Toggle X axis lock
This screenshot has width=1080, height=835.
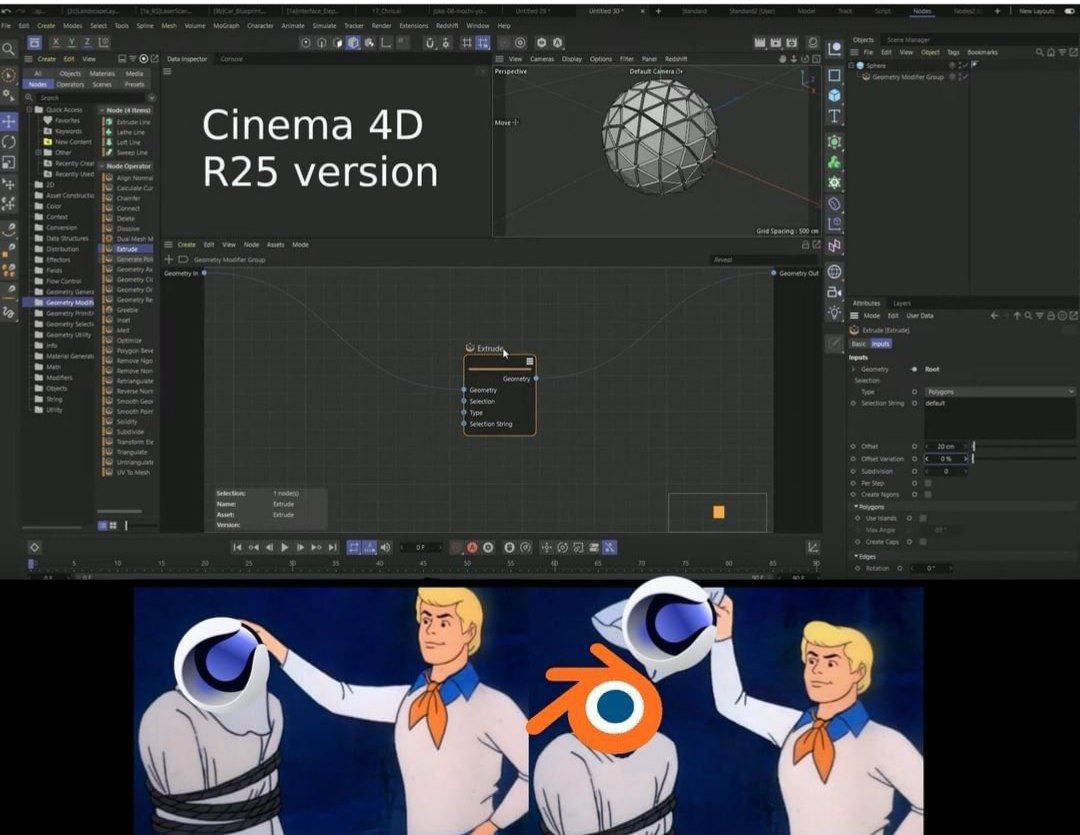pos(55,42)
